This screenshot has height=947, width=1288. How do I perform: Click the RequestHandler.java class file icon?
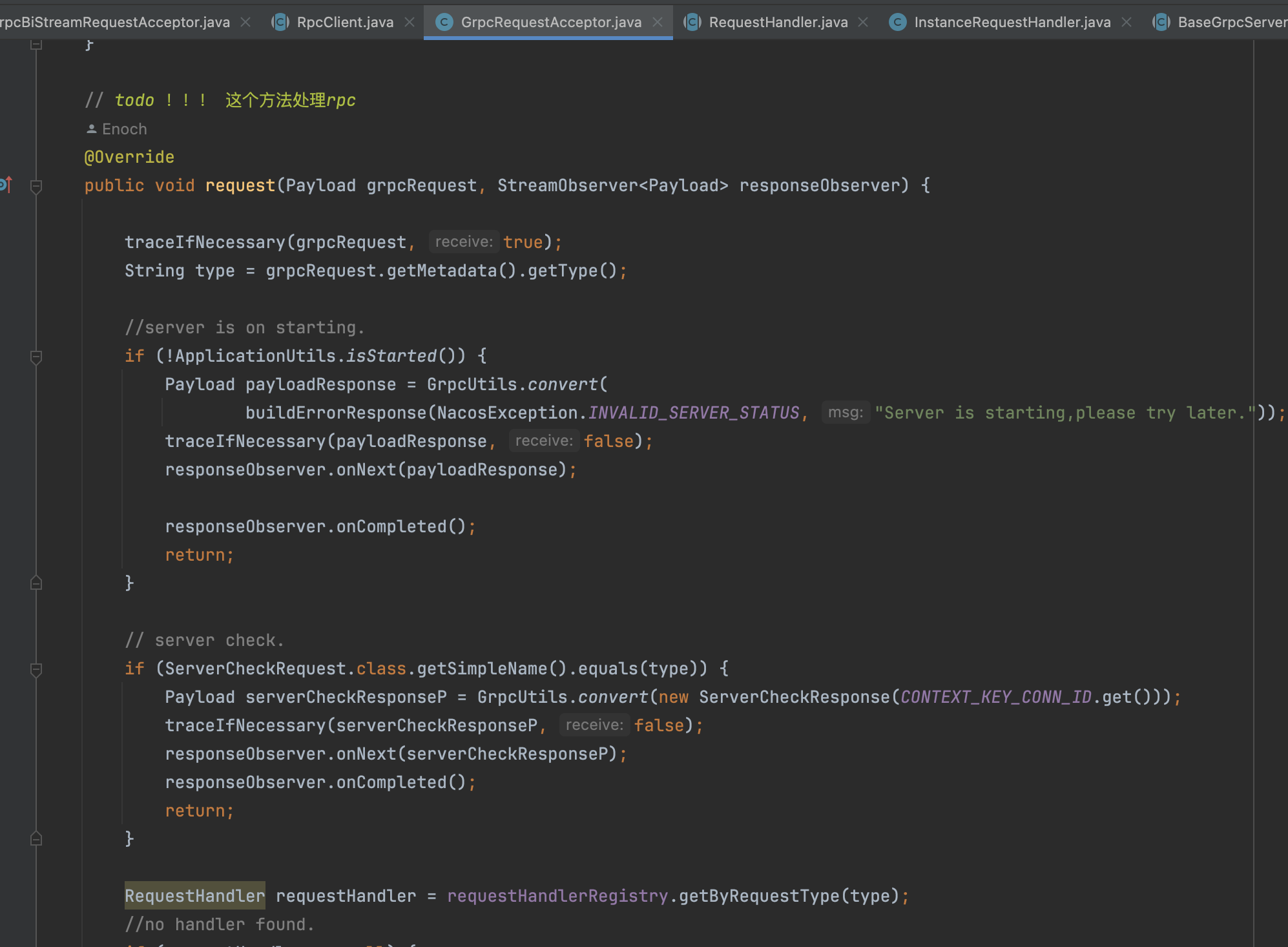pos(692,22)
